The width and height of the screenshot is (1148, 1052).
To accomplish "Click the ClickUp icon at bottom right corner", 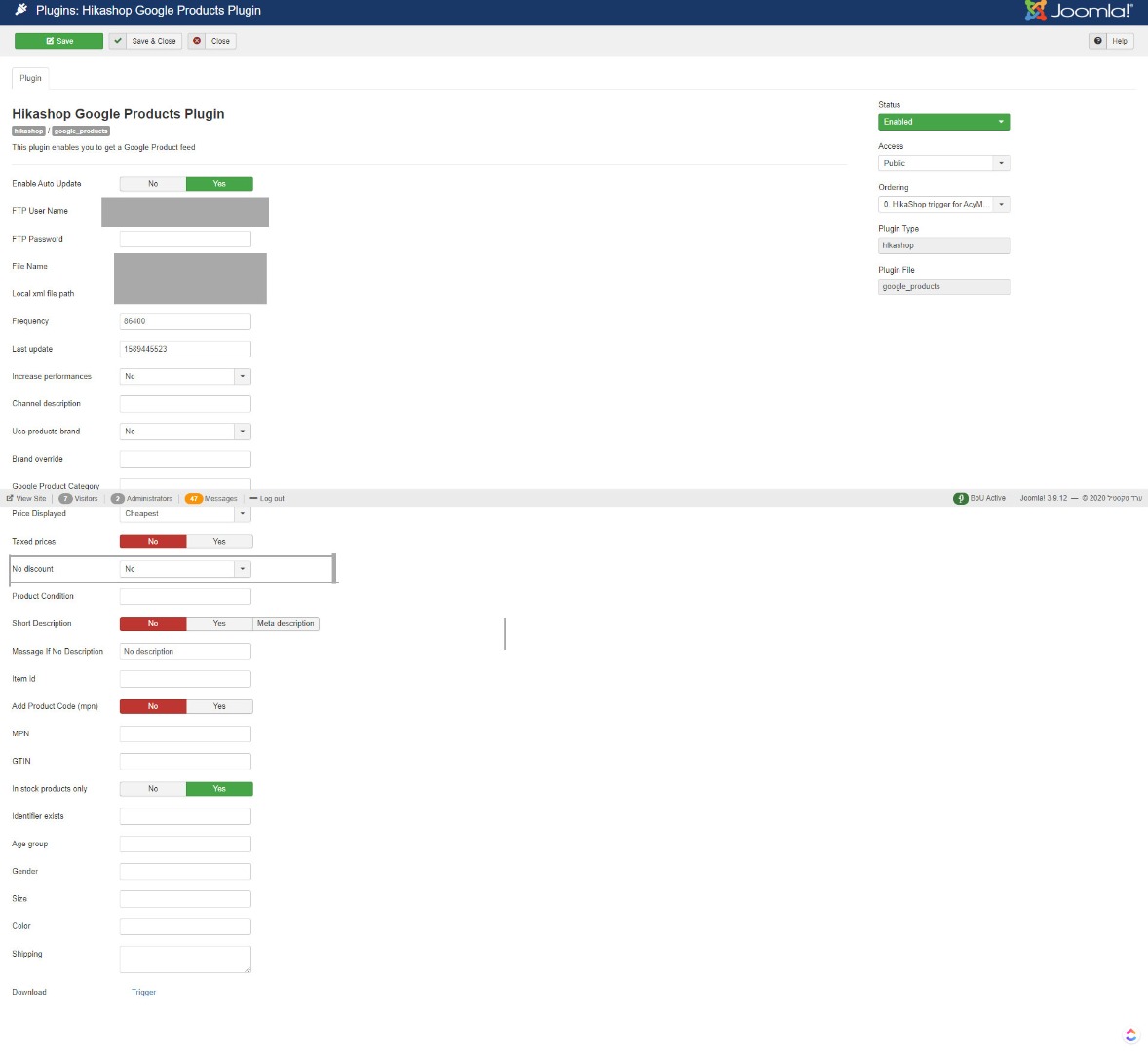I will (x=1130, y=1034).
